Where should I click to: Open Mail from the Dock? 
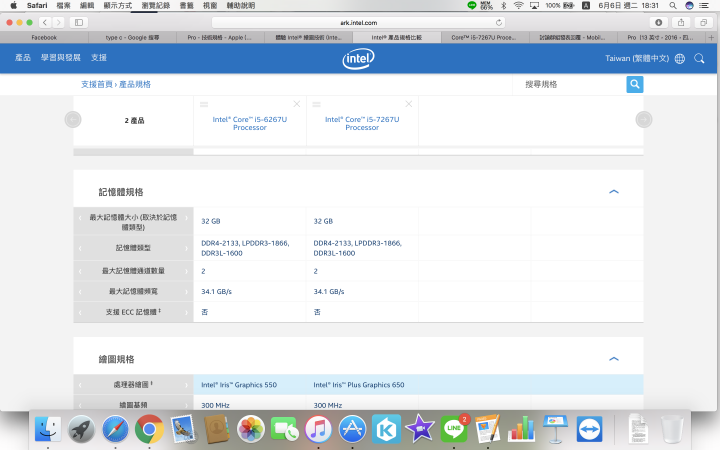183,430
